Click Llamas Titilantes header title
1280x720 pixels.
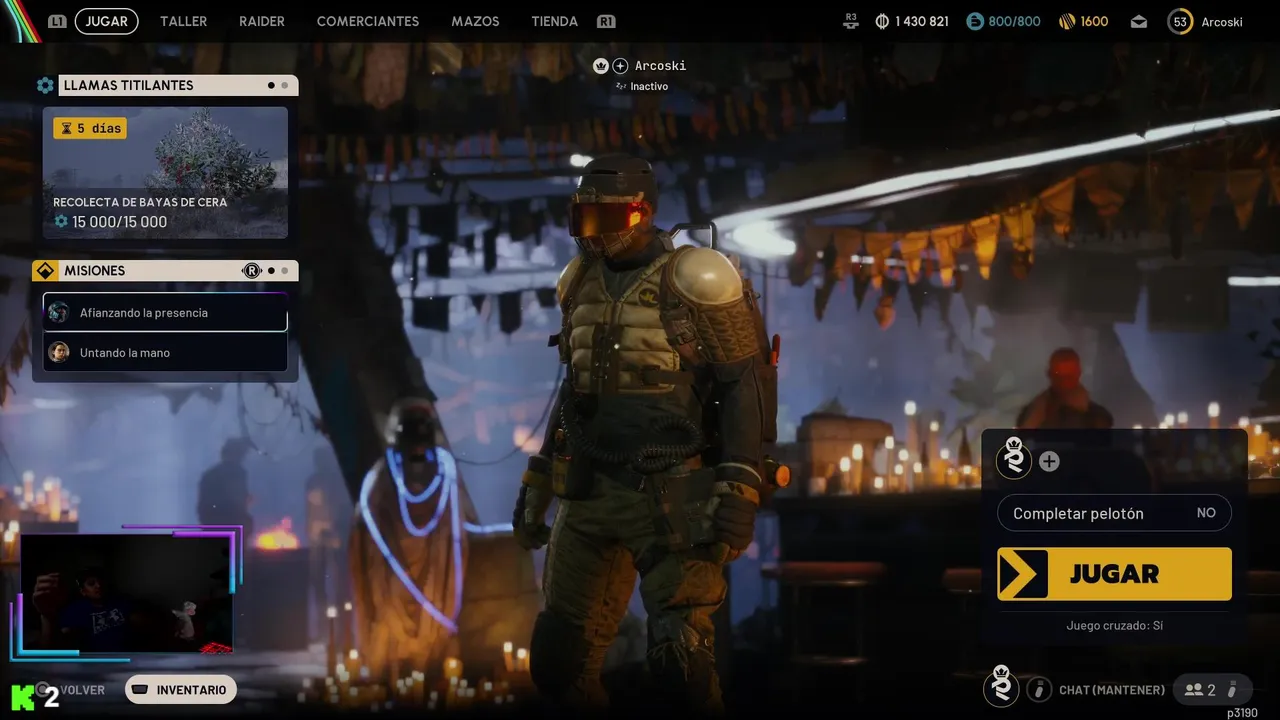[129, 86]
